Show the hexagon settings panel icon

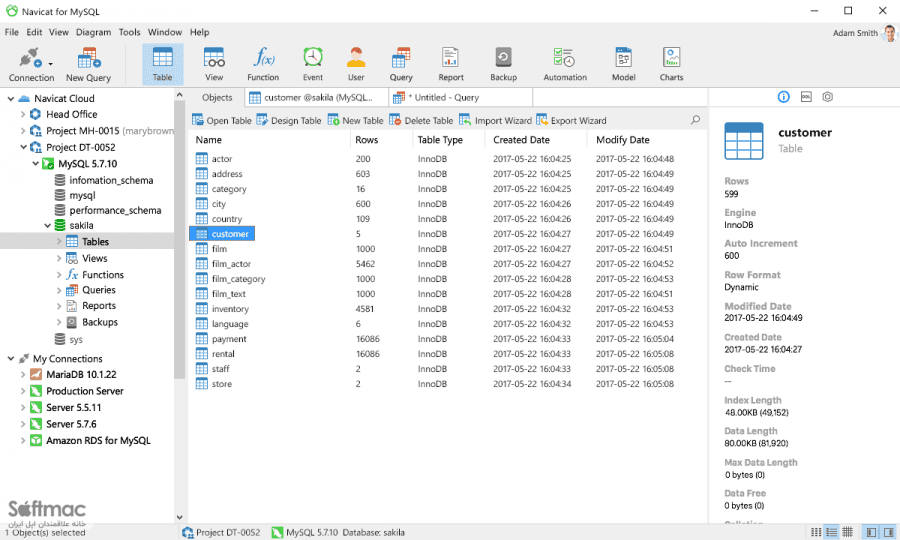click(x=827, y=97)
